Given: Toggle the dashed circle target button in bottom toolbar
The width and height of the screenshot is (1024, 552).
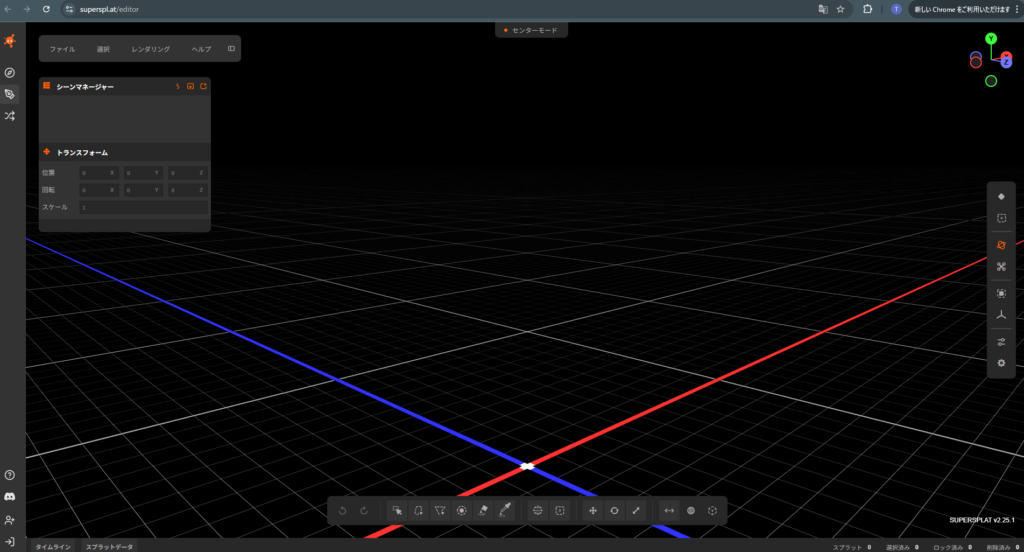Looking at the screenshot, I should pos(712,511).
